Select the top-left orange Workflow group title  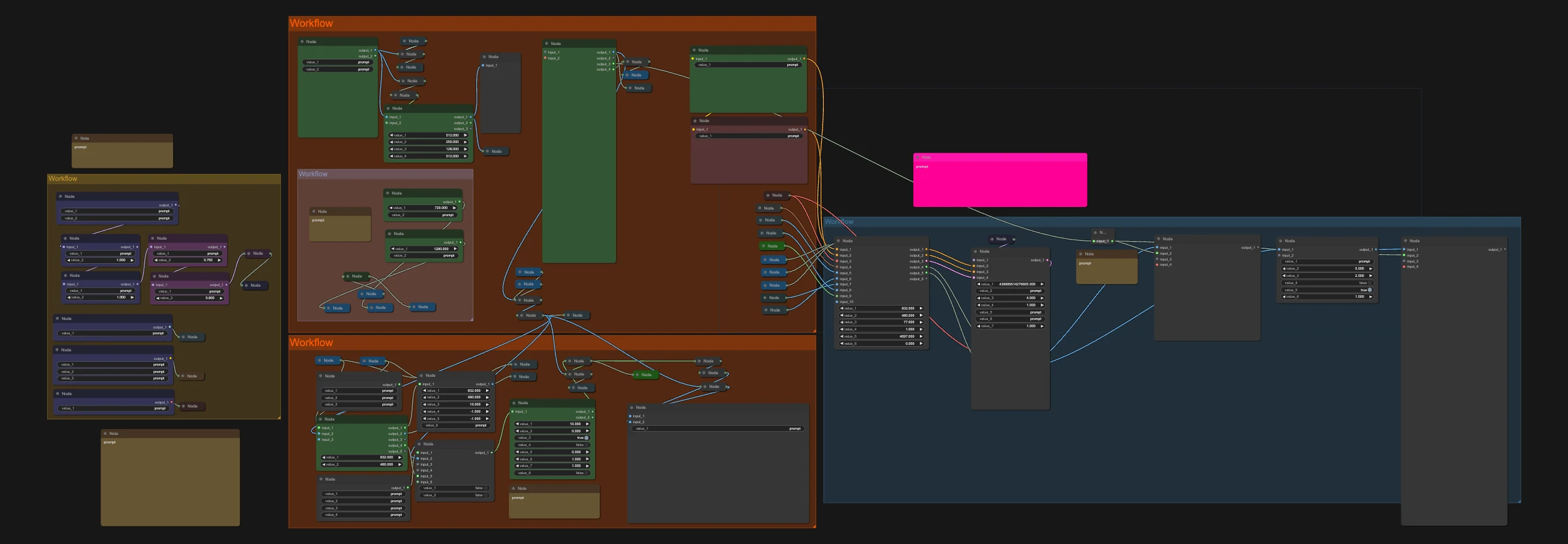tap(311, 24)
